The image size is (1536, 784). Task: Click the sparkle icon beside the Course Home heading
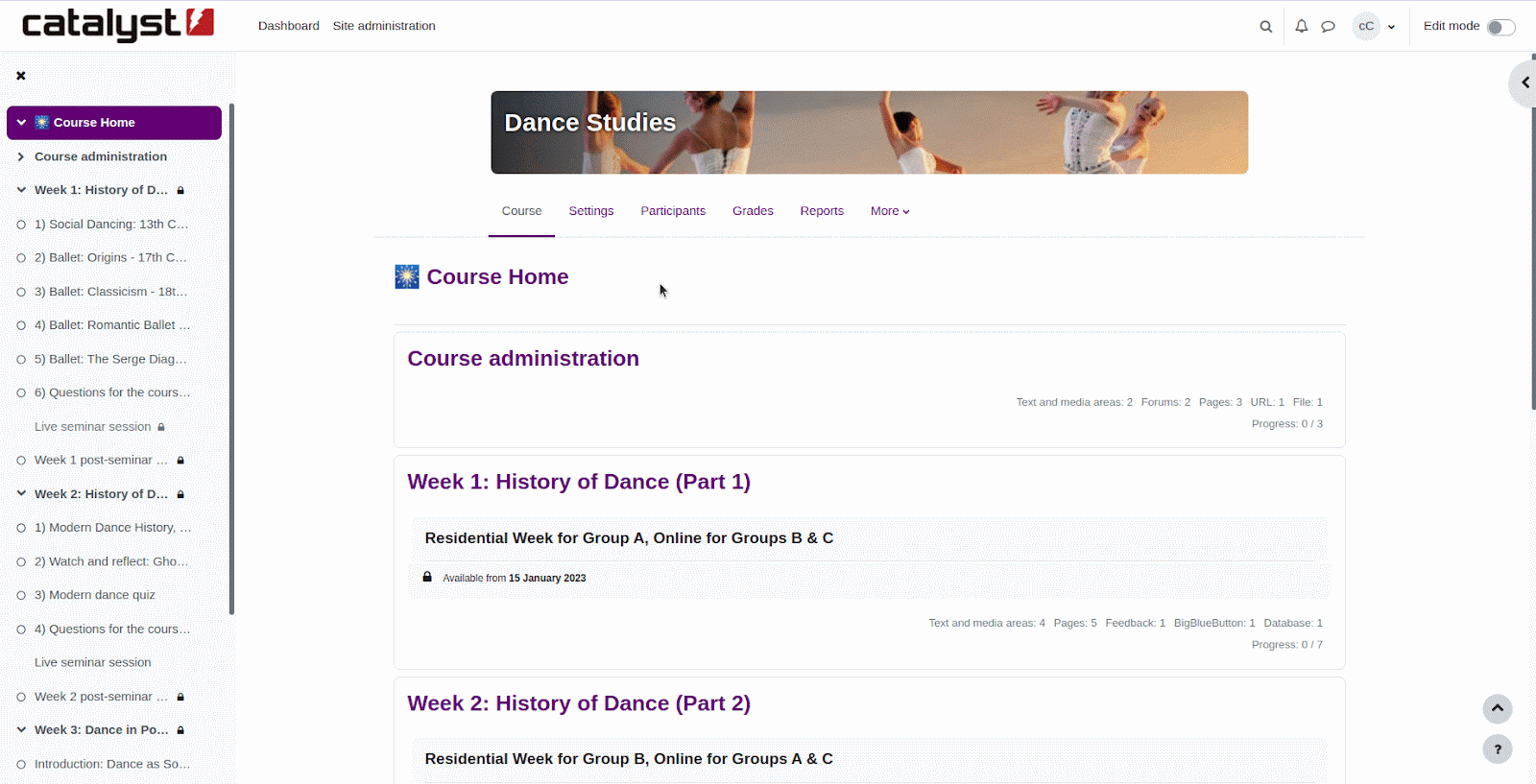coord(407,277)
